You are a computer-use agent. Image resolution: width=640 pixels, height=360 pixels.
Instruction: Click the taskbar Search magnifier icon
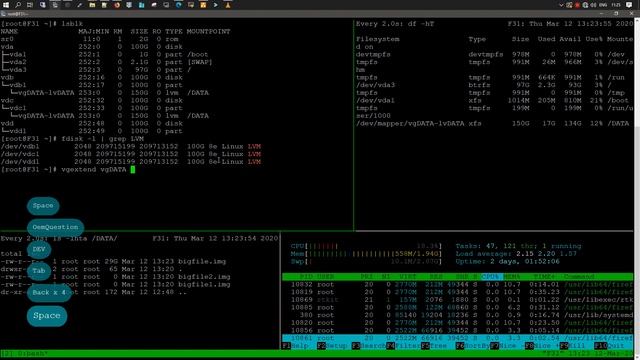[18, 5]
